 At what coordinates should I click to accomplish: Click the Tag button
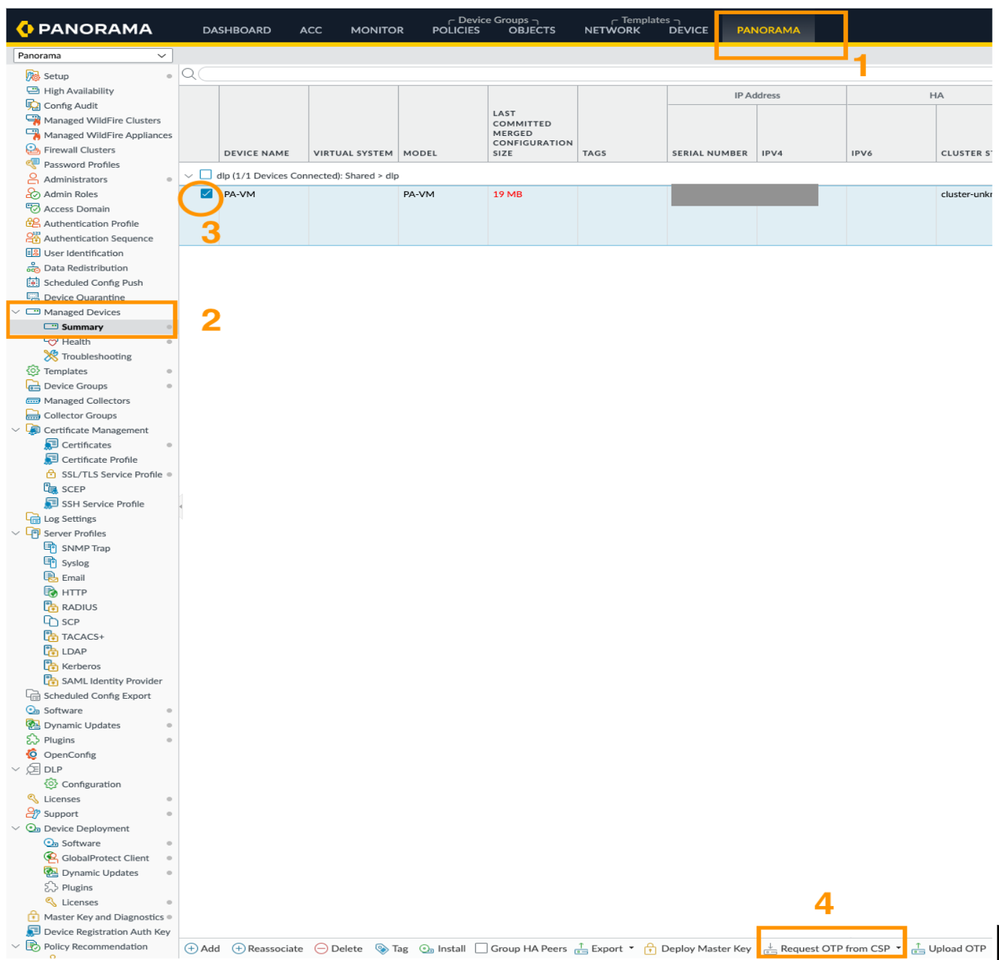coord(392,949)
